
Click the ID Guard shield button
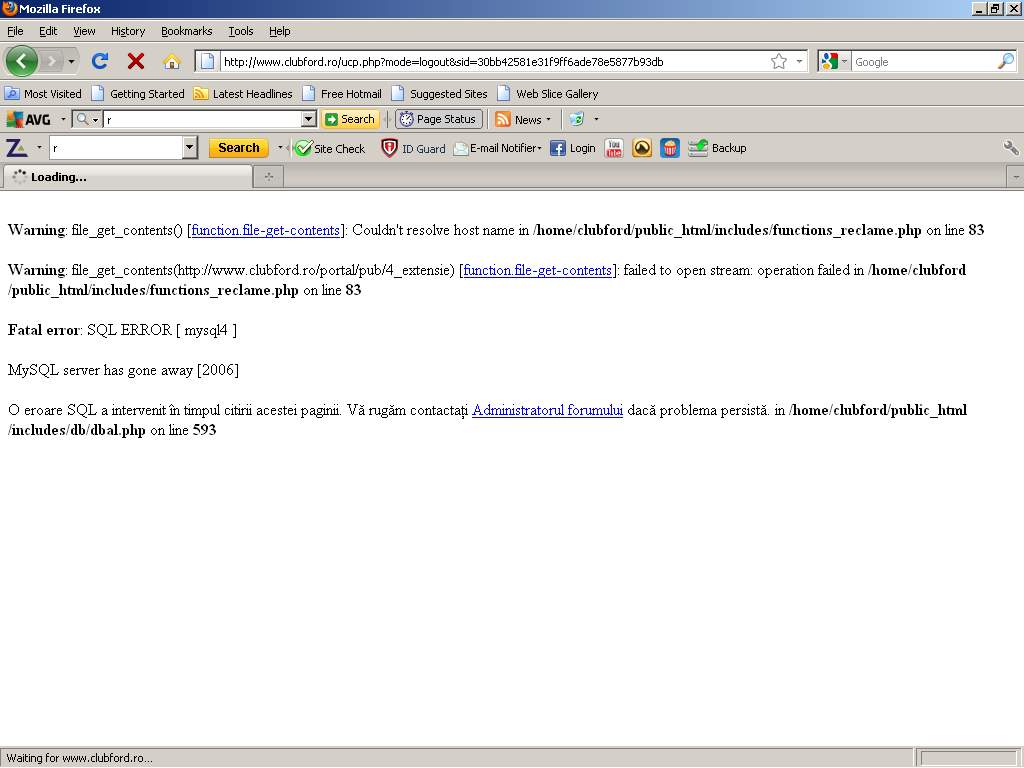(x=413, y=148)
